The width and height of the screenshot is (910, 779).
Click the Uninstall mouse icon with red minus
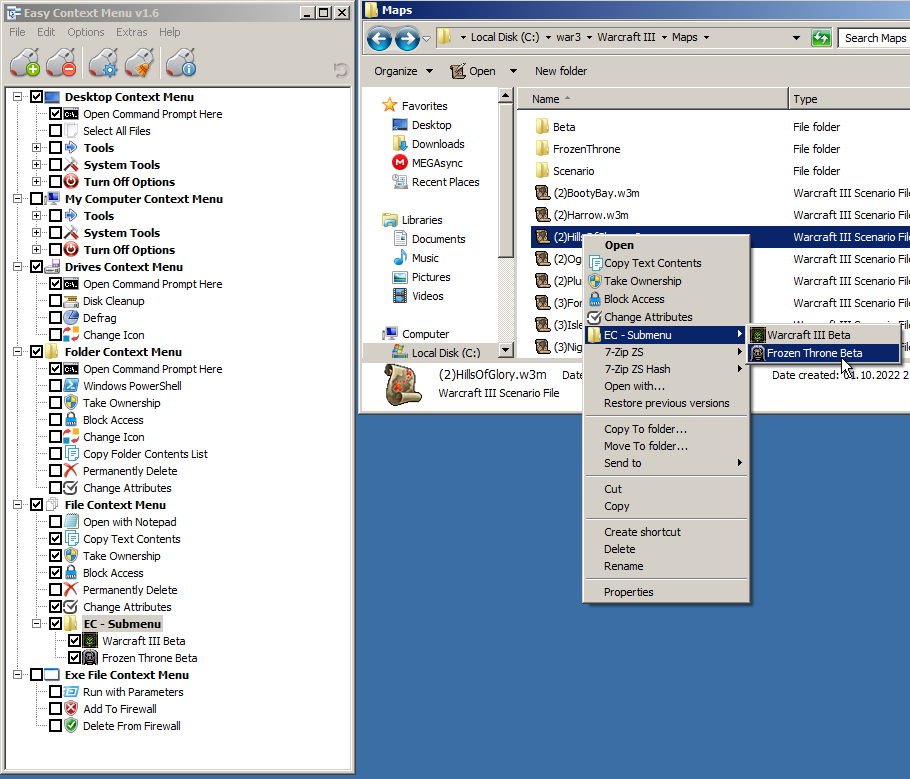pos(62,63)
